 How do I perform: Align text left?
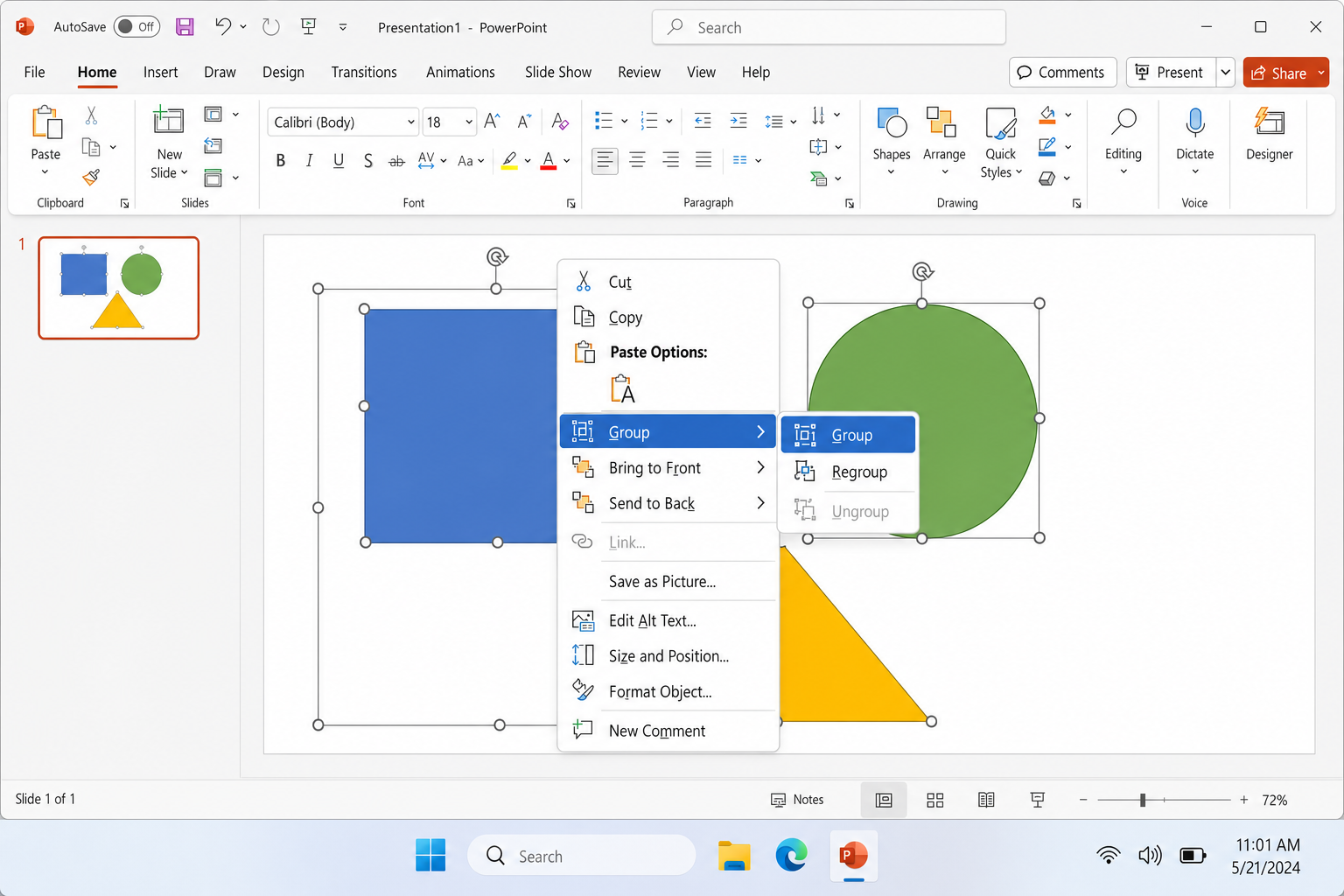pos(605,160)
